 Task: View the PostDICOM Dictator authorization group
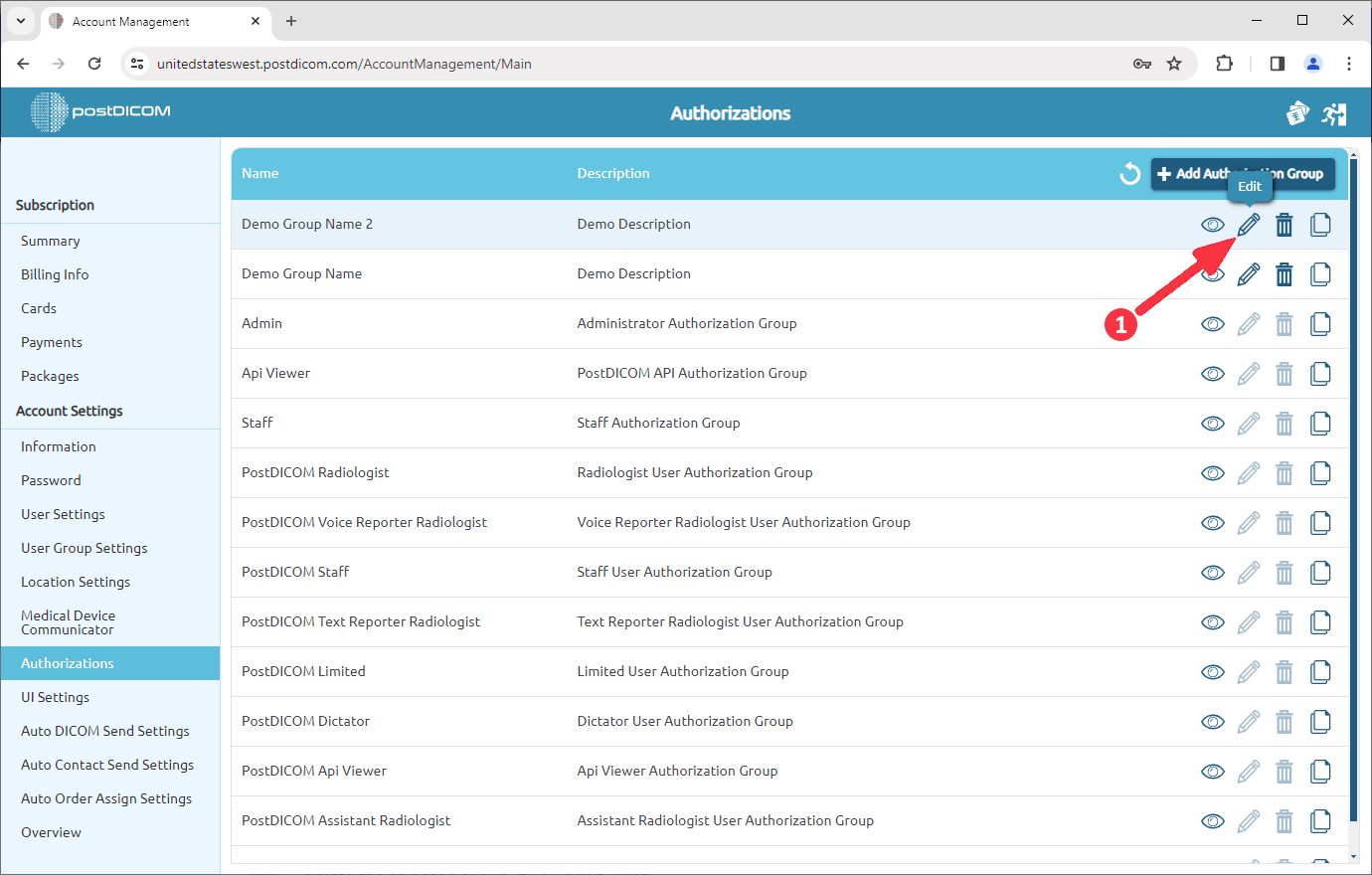click(x=1212, y=721)
